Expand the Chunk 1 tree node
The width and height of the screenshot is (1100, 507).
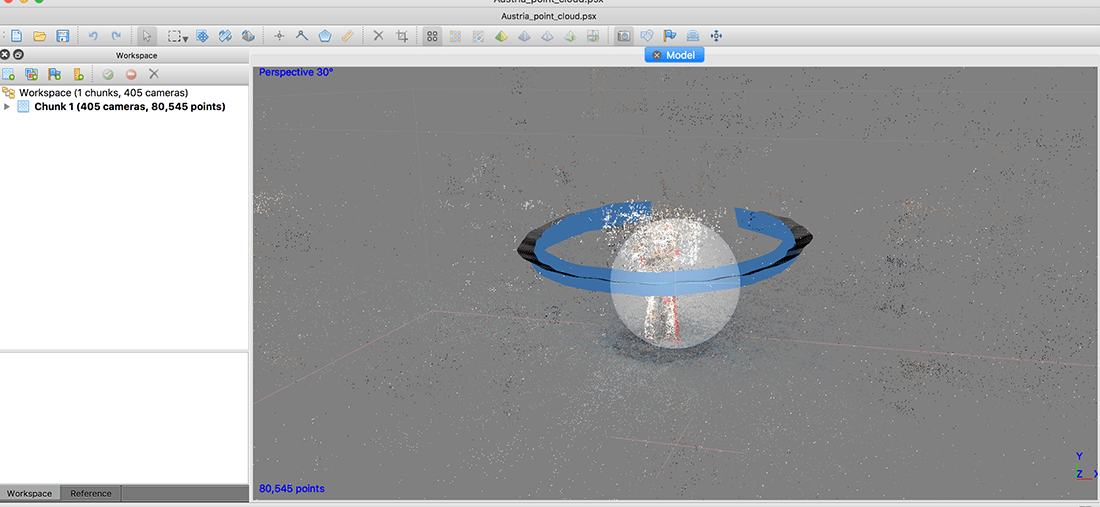(8, 107)
